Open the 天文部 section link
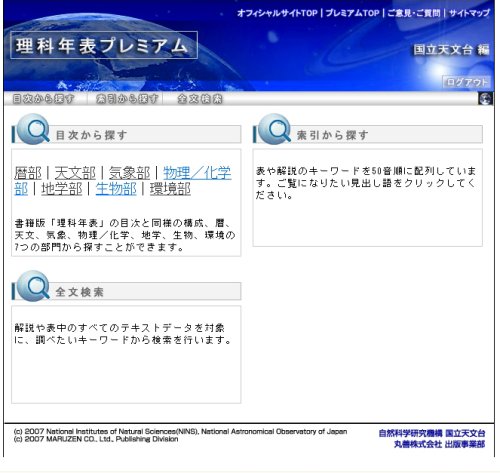 pyautogui.click(x=75, y=173)
